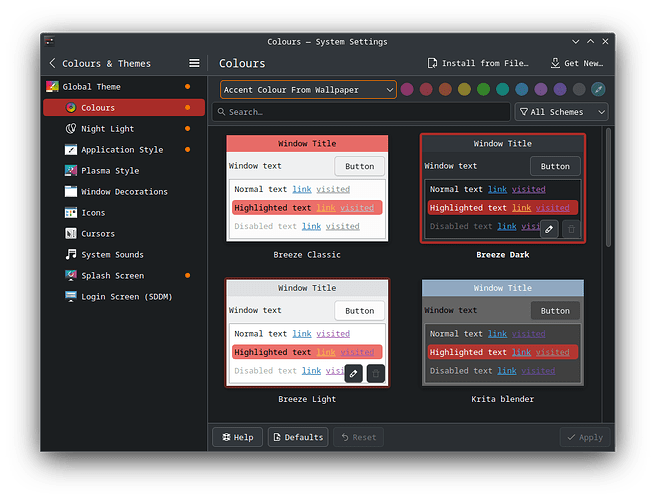Choose the teal accent colour
The width and height of the screenshot is (656, 500).
(x=502, y=89)
